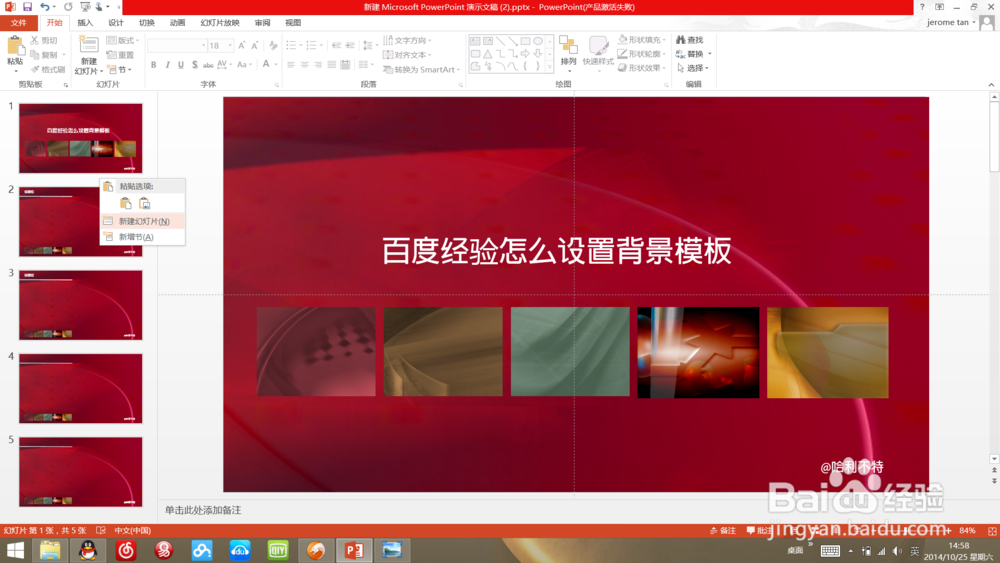Open Shape Effects (形状效果) menu
The width and height of the screenshot is (1000, 563).
pyautogui.click(x=642, y=68)
